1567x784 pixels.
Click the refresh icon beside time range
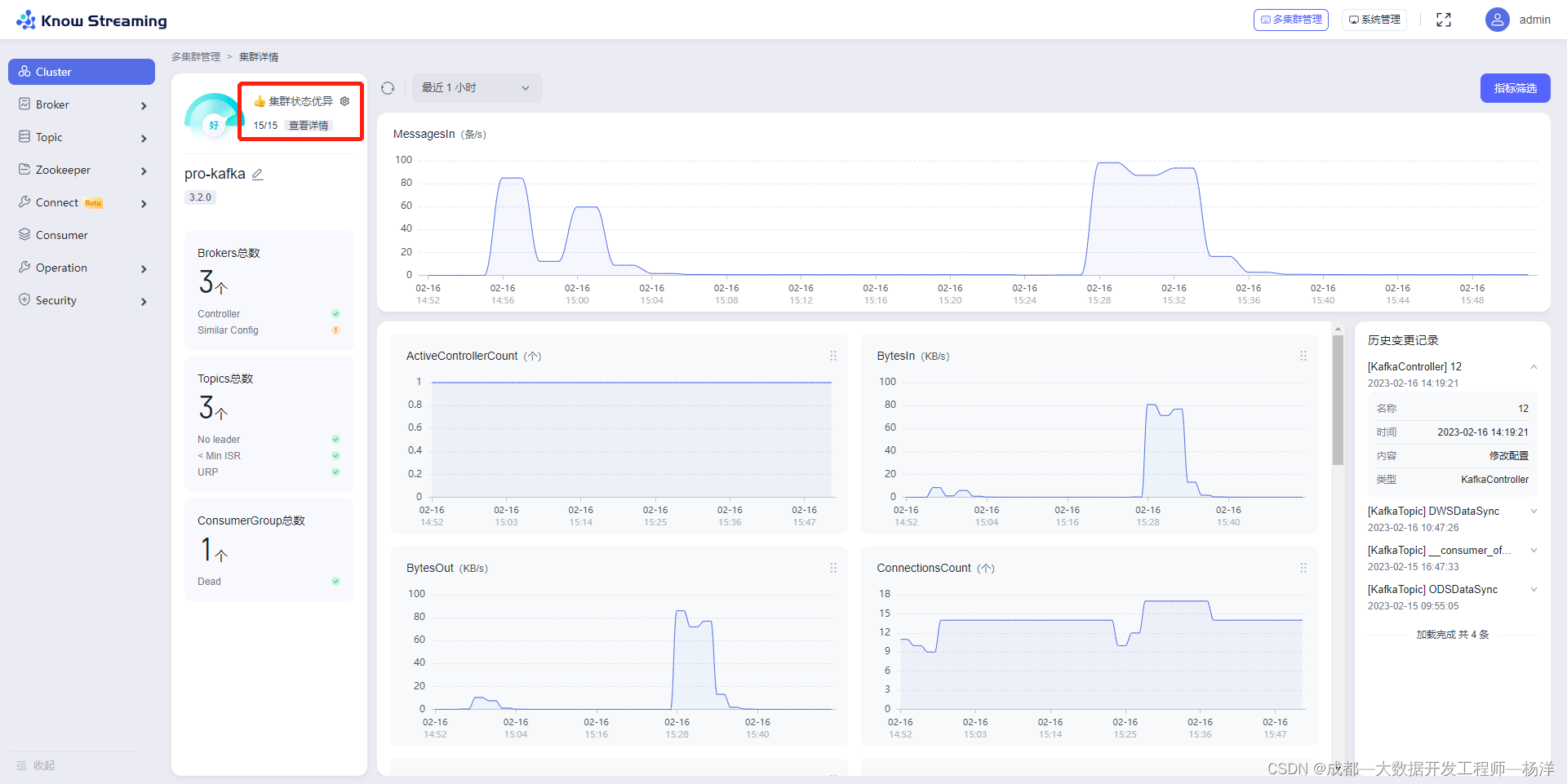tap(388, 88)
